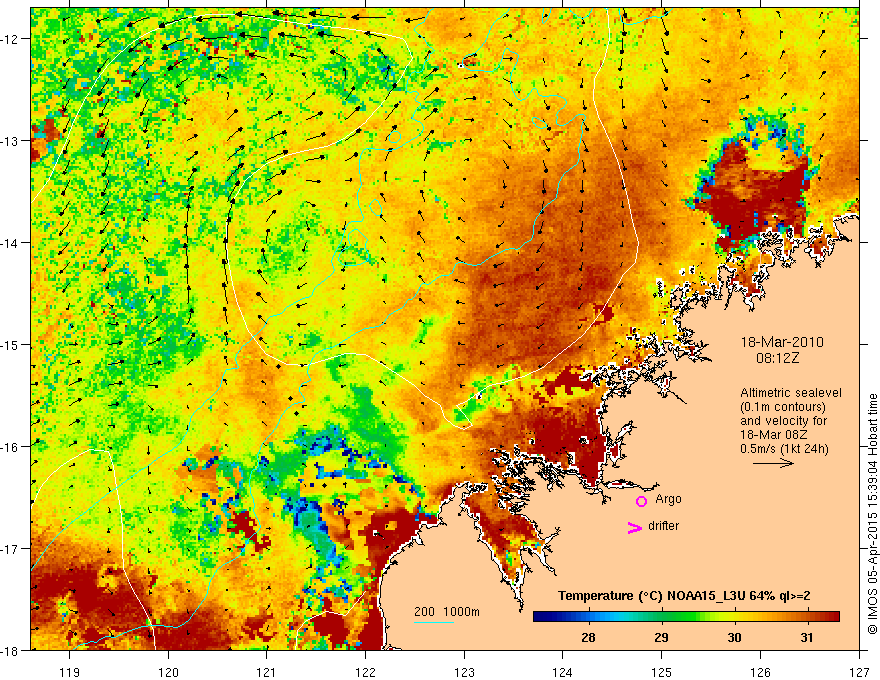
Task: Click latitude axis label -17
Action: pyautogui.click(x=11, y=548)
